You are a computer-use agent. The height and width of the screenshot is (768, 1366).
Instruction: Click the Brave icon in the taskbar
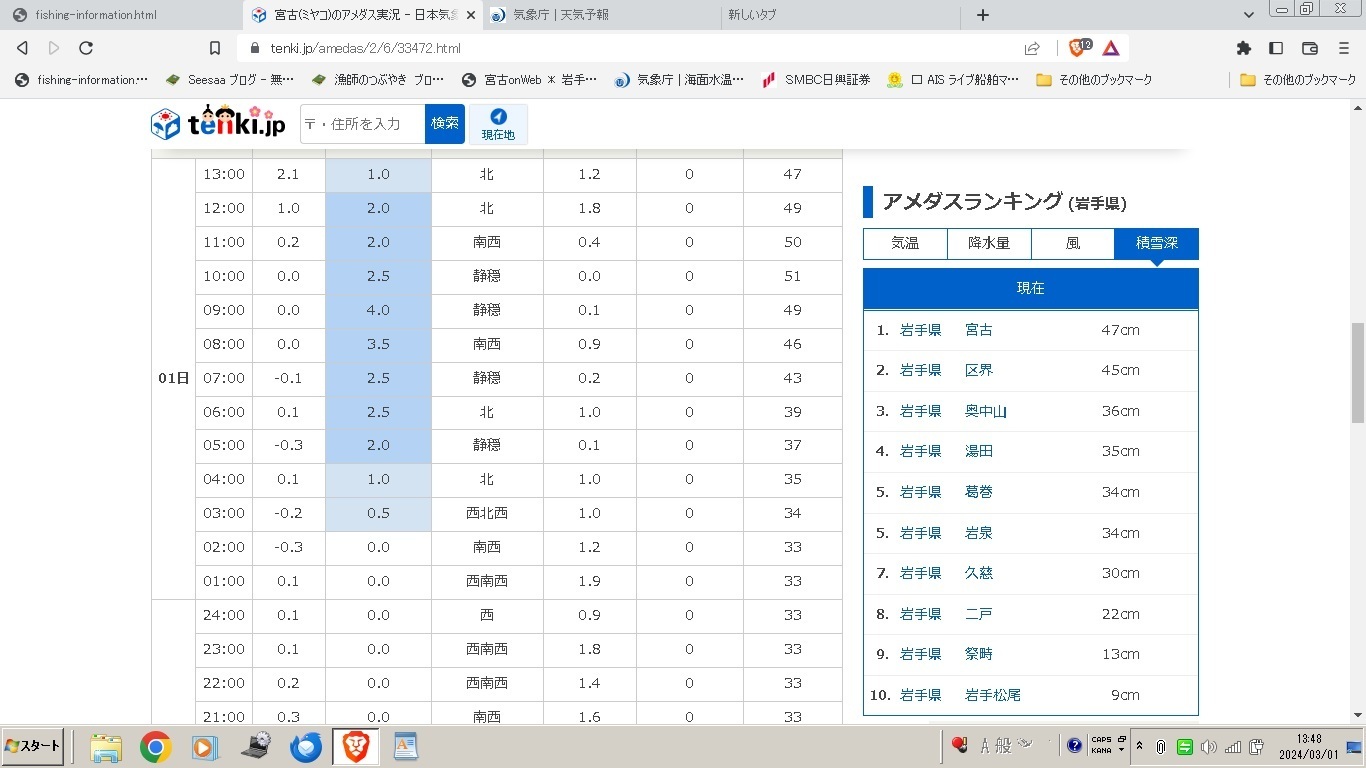tap(356, 747)
